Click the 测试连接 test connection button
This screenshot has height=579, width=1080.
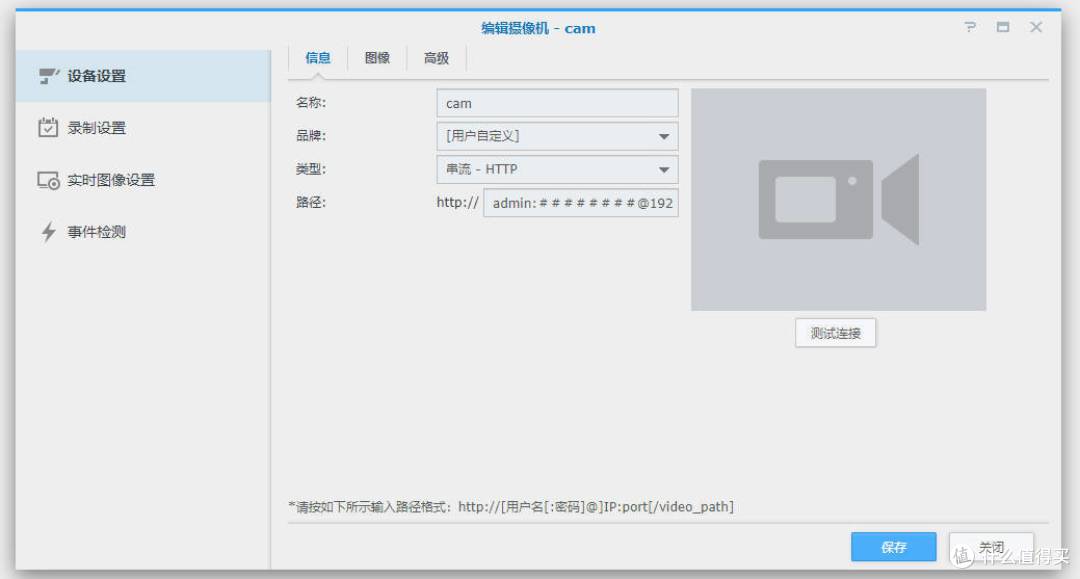835,333
